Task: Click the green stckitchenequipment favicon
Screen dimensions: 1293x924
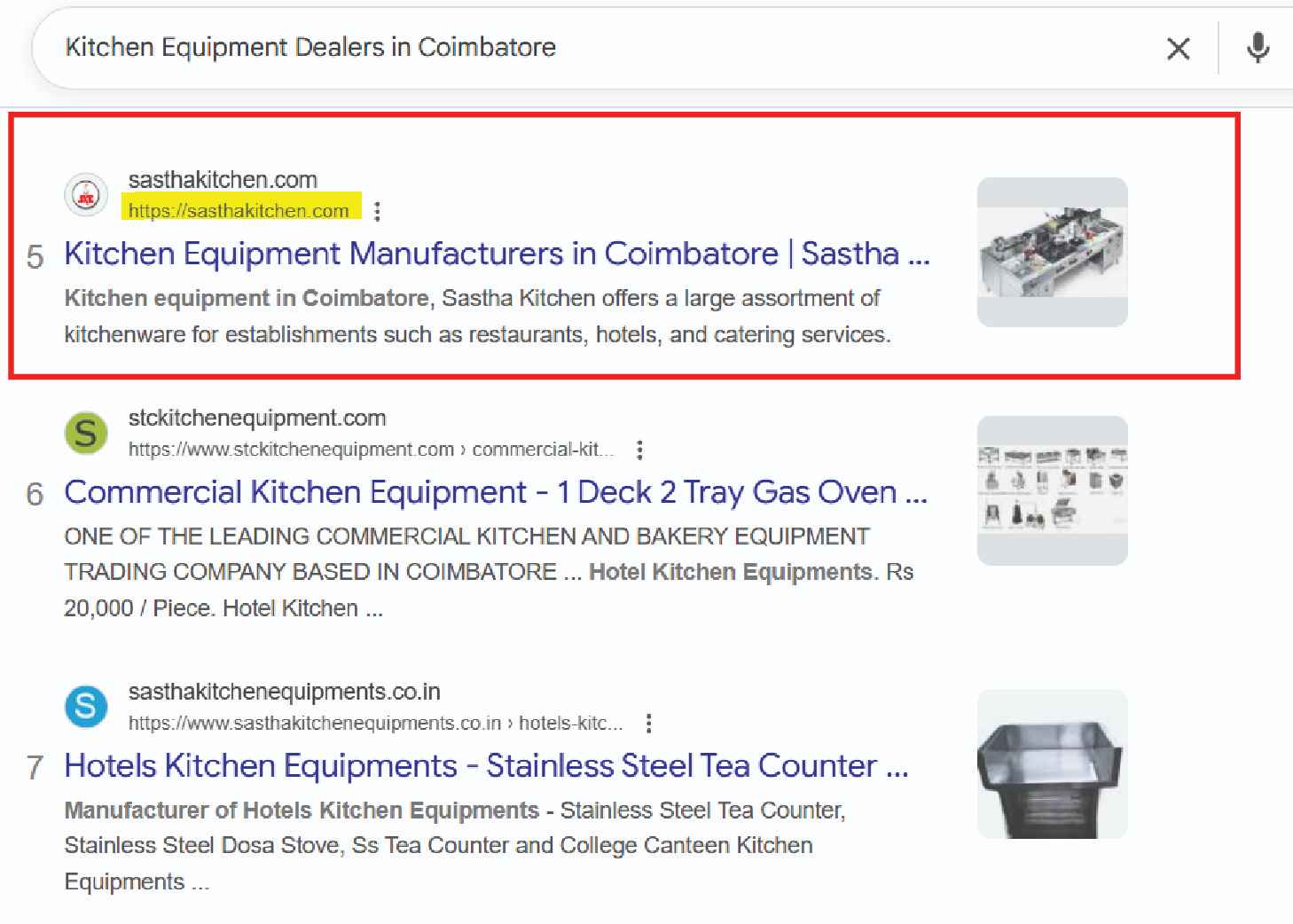Action: point(86,434)
